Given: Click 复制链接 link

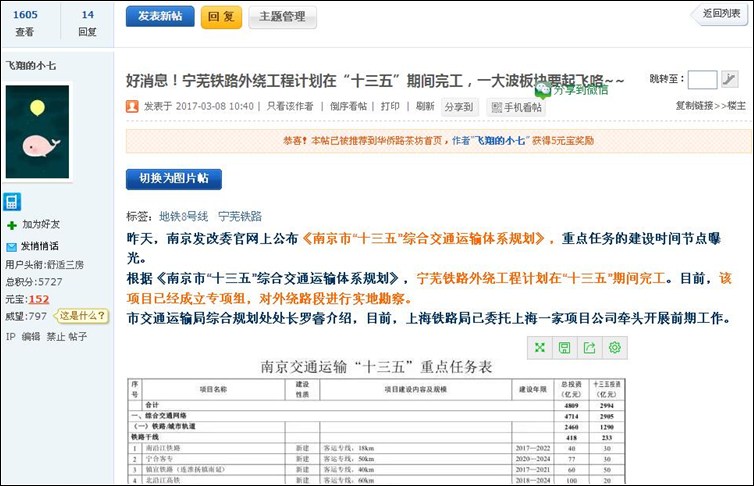Looking at the screenshot, I should 694,106.
